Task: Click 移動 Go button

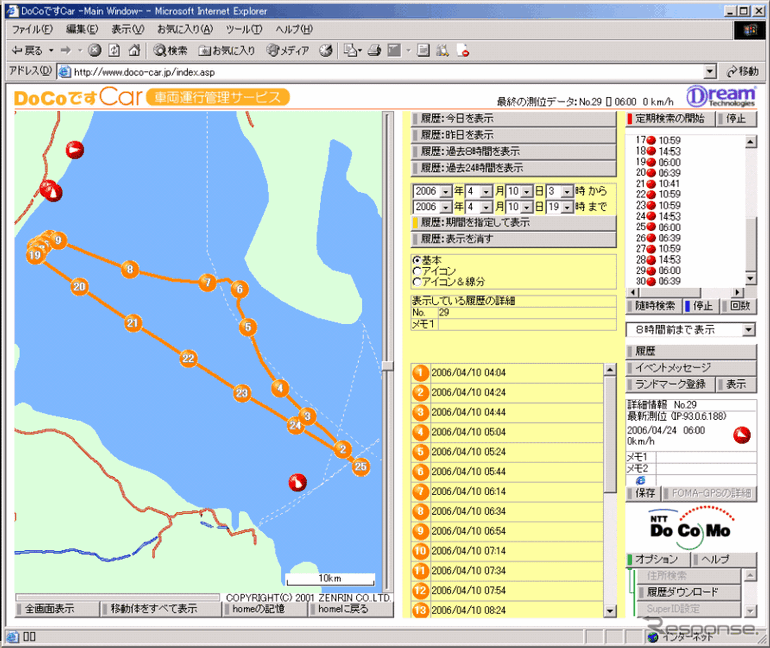Action: (742, 72)
